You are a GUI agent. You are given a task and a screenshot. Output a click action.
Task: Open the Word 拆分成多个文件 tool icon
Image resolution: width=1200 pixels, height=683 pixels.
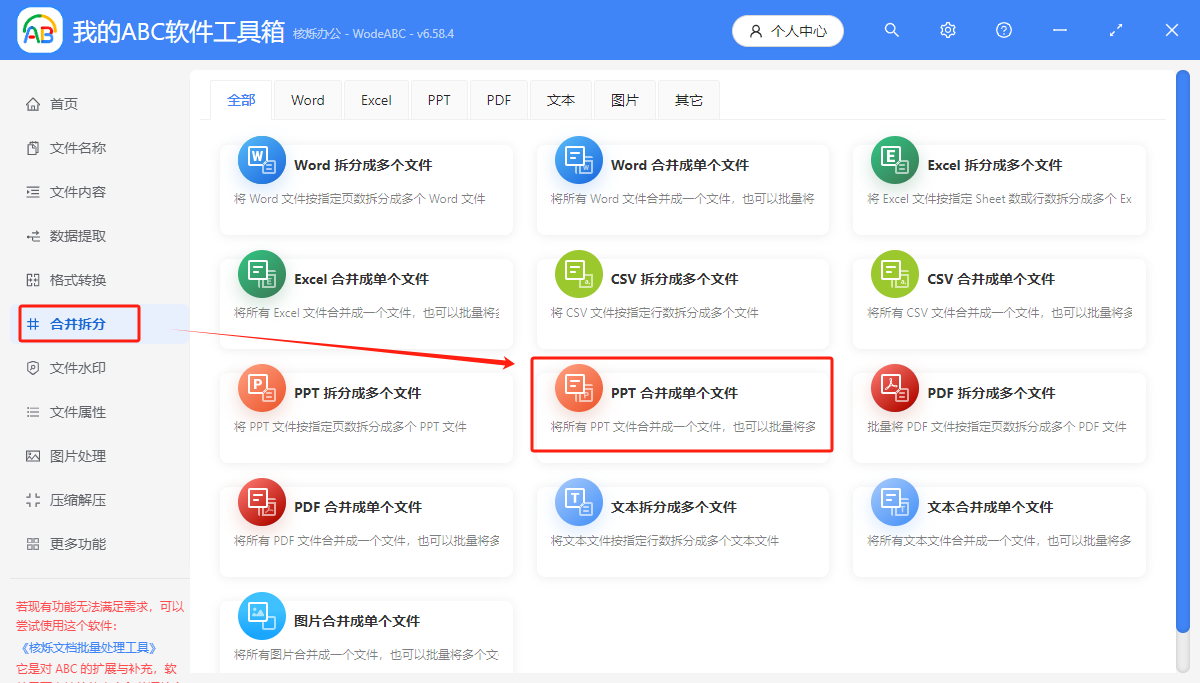pos(261,159)
